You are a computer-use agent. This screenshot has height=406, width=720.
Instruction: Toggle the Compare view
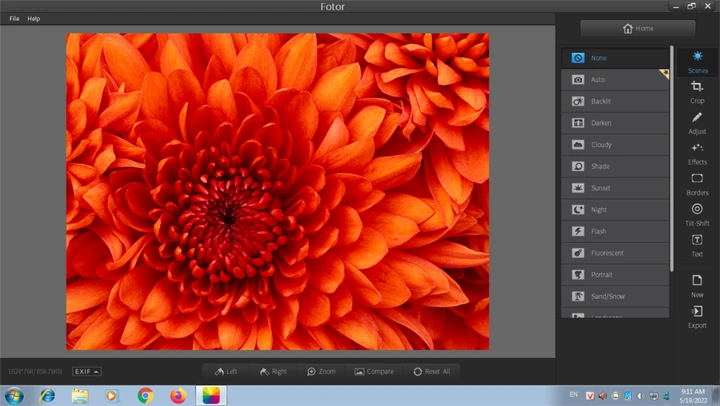click(x=374, y=372)
